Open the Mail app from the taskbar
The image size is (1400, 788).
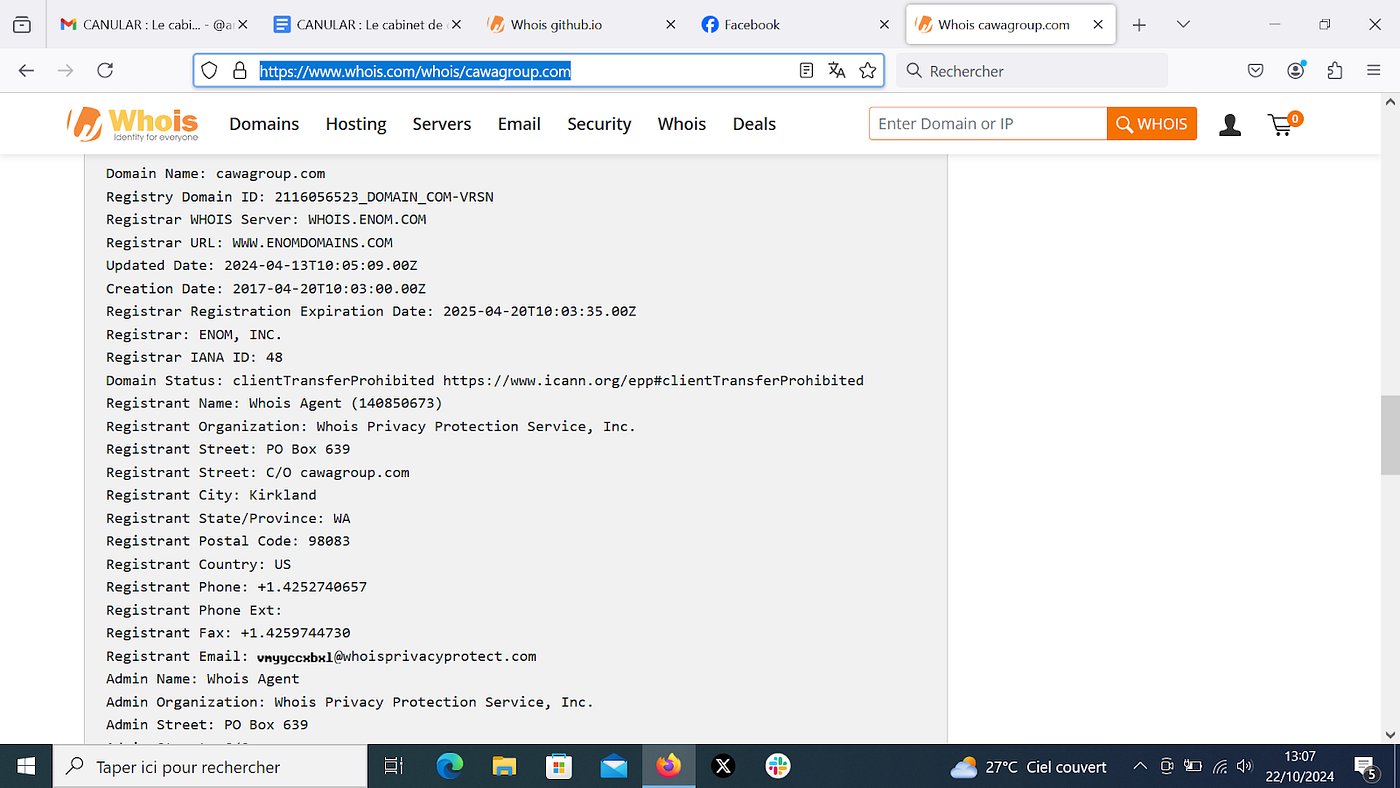pyautogui.click(x=614, y=766)
